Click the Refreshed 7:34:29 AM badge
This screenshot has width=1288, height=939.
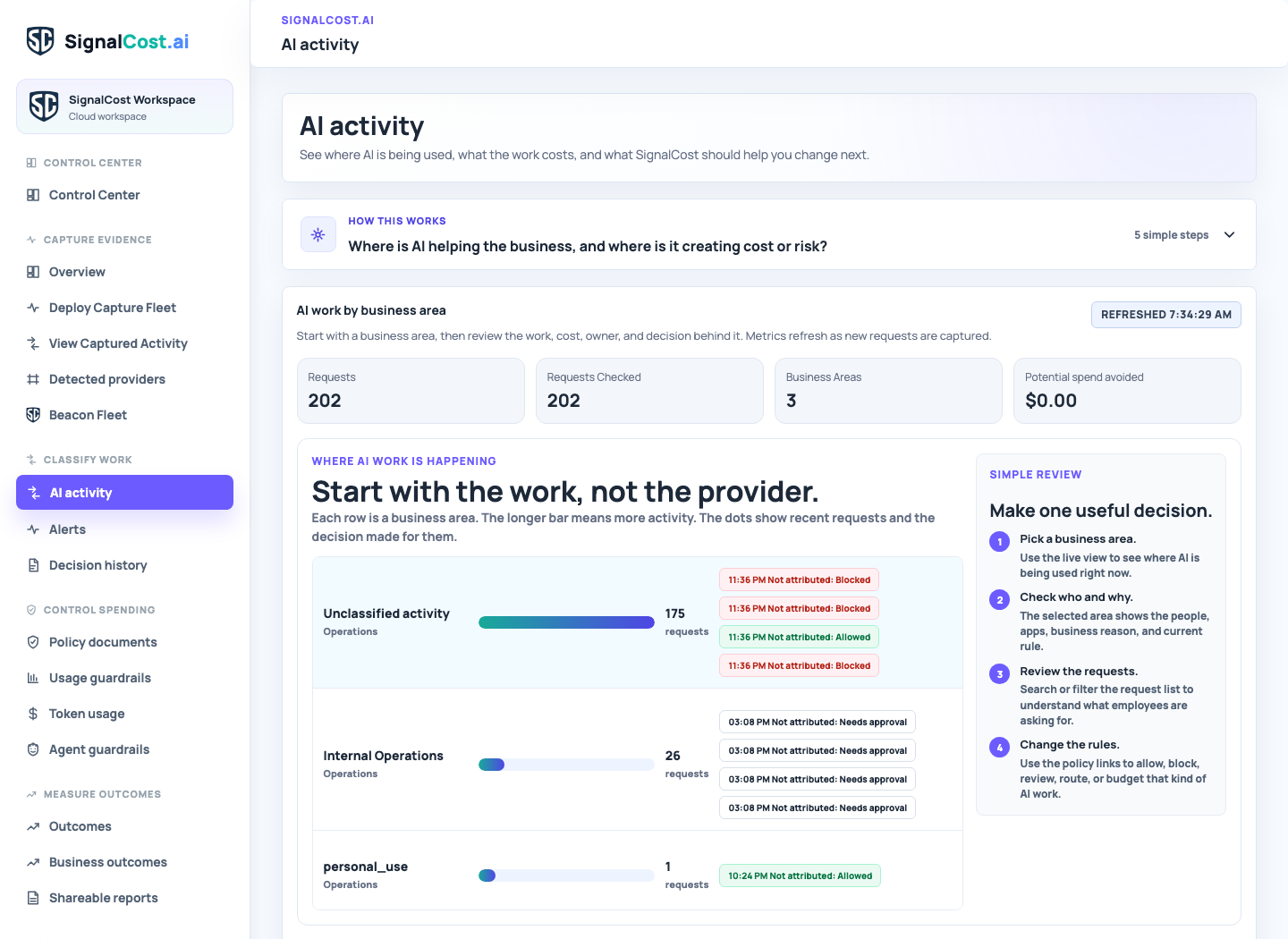pos(1165,315)
